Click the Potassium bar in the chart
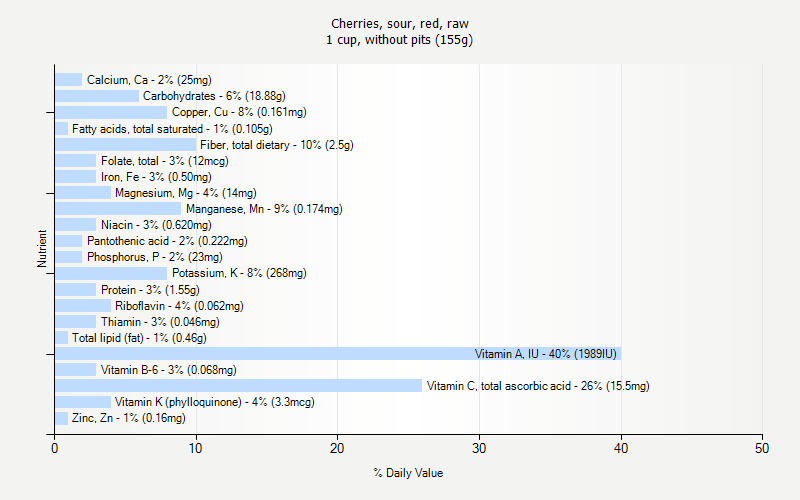Viewport: 800px width, 500px height. (111, 273)
